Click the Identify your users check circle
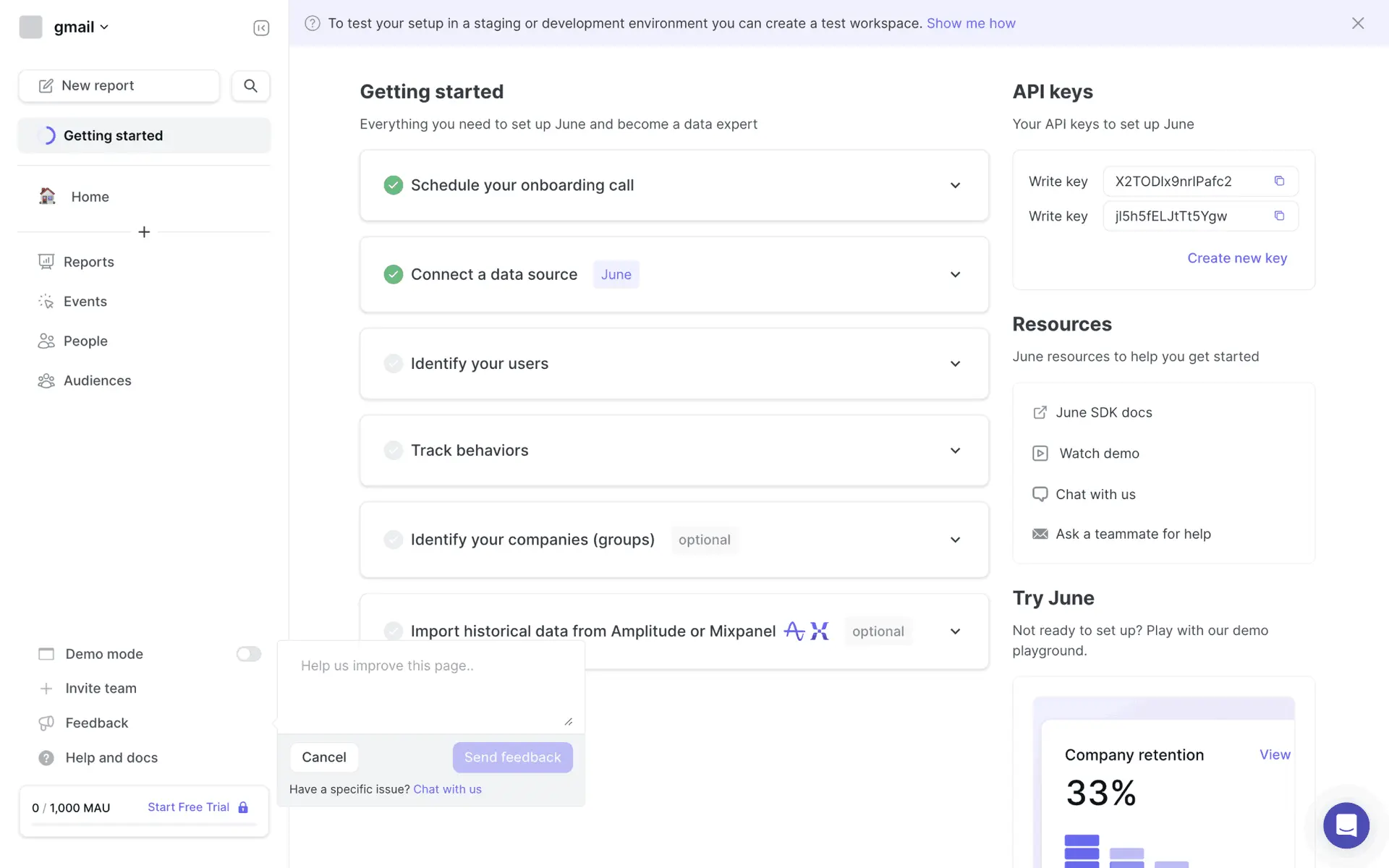The width and height of the screenshot is (1389, 868). [393, 364]
